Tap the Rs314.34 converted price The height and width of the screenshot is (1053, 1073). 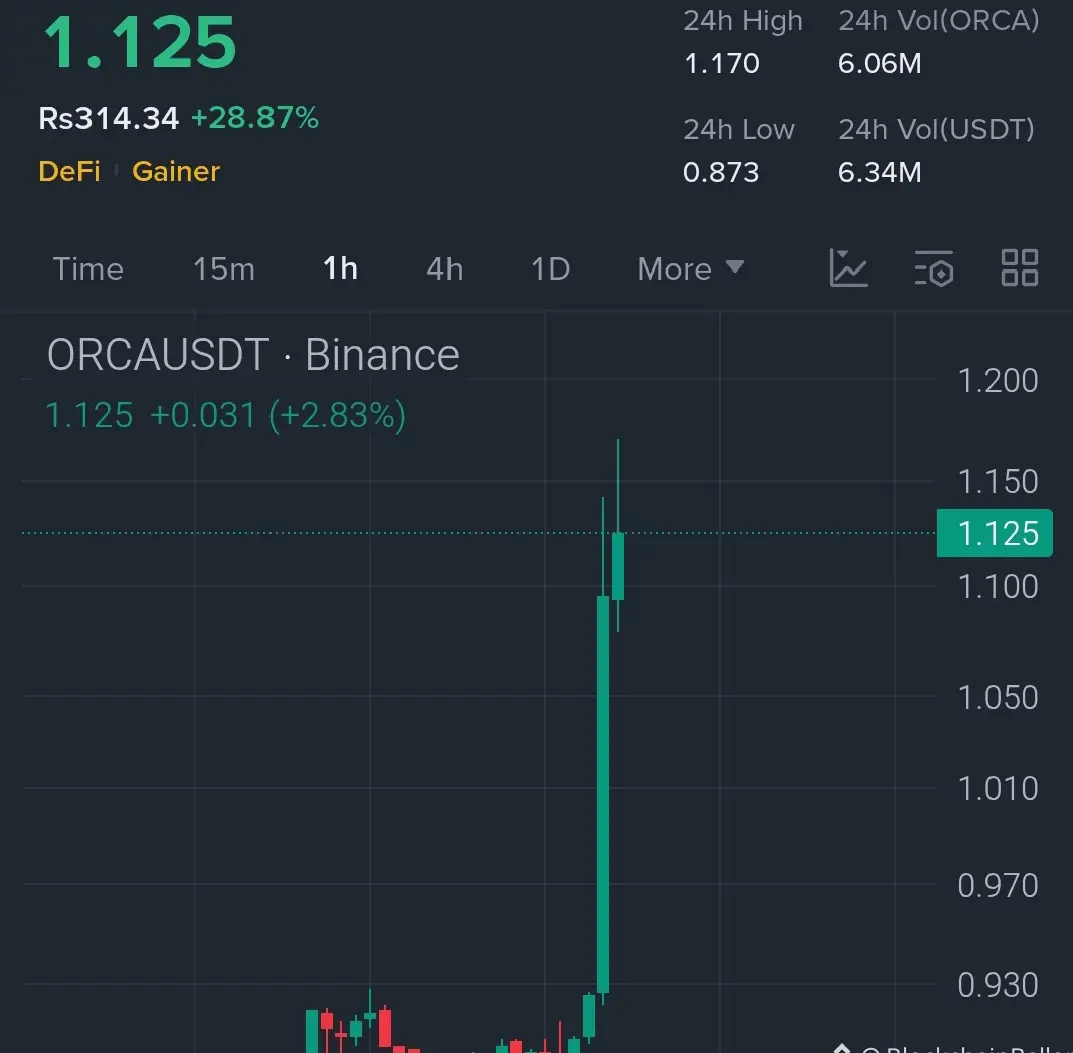(109, 118)
